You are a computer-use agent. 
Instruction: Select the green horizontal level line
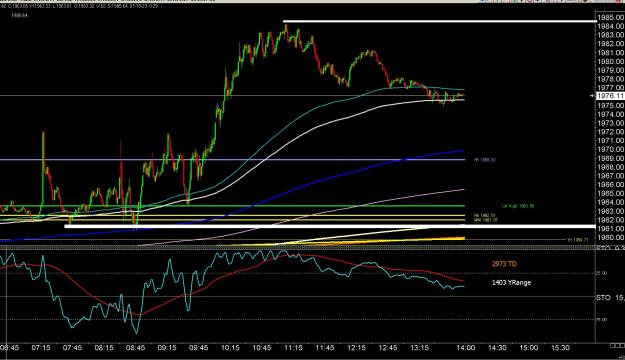click(232, 206)
